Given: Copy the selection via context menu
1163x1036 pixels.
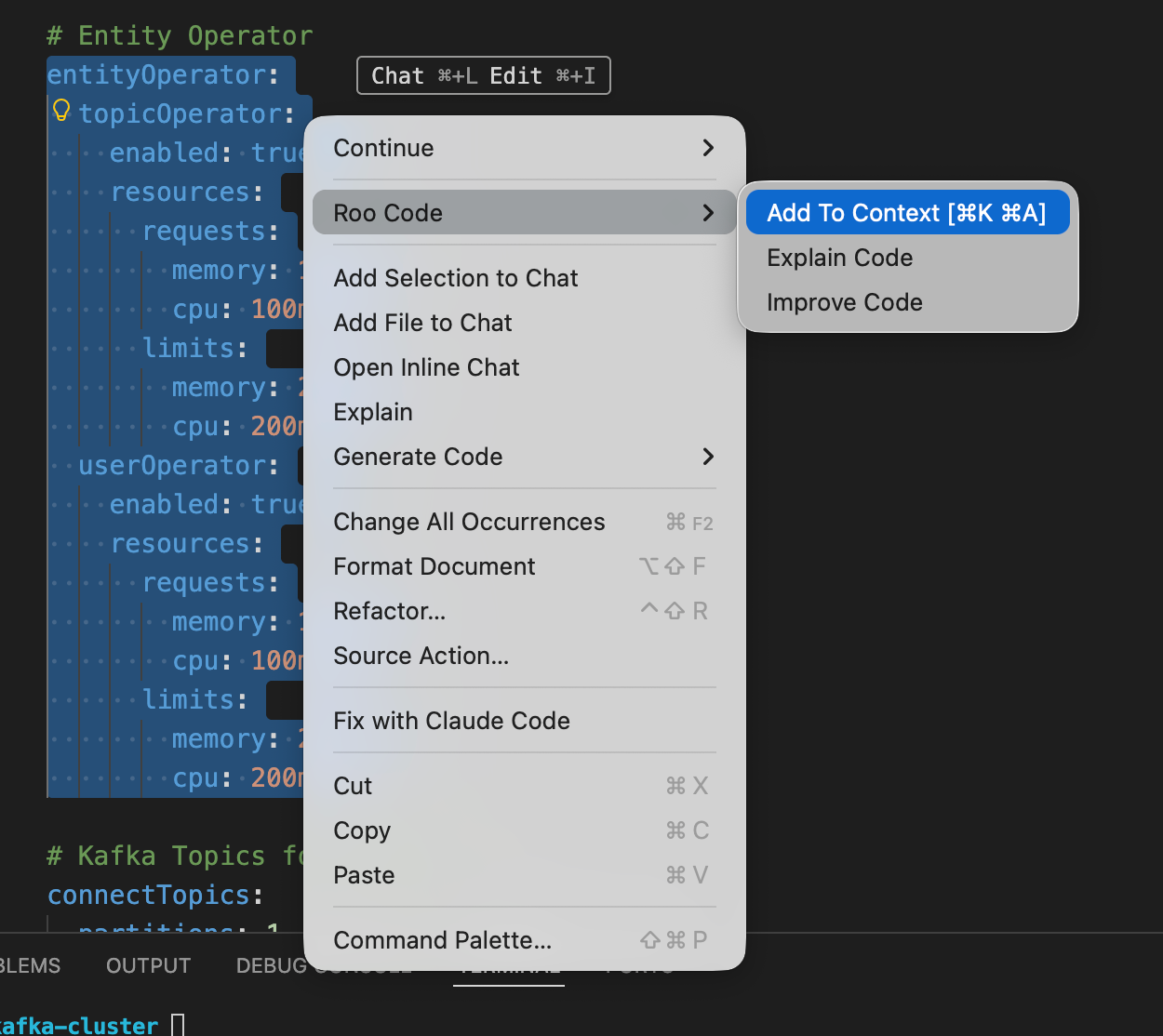Looking at the screenshot, I should point(362,830).
